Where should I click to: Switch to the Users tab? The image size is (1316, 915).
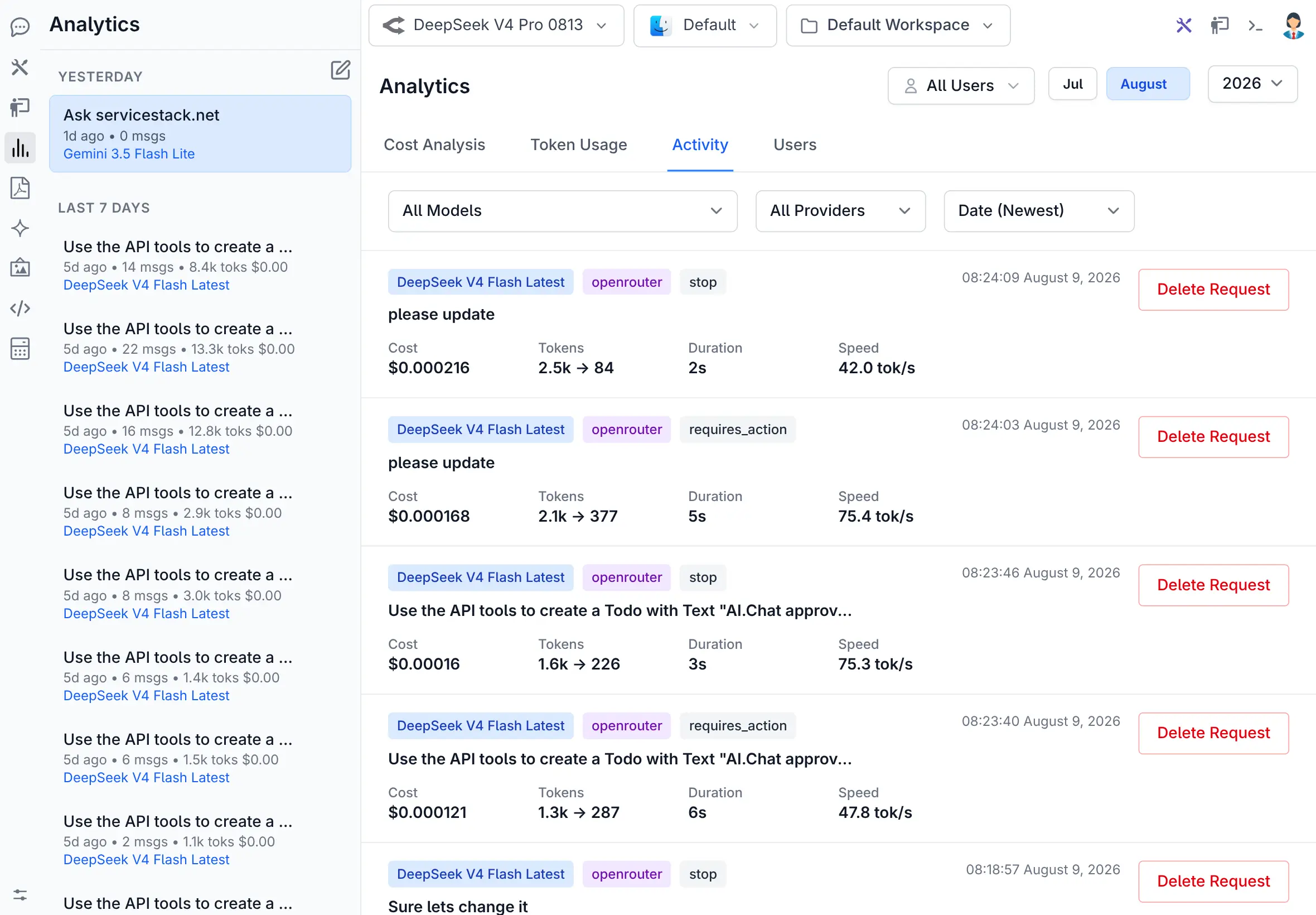pyautogui.click(x=795, y=145)
